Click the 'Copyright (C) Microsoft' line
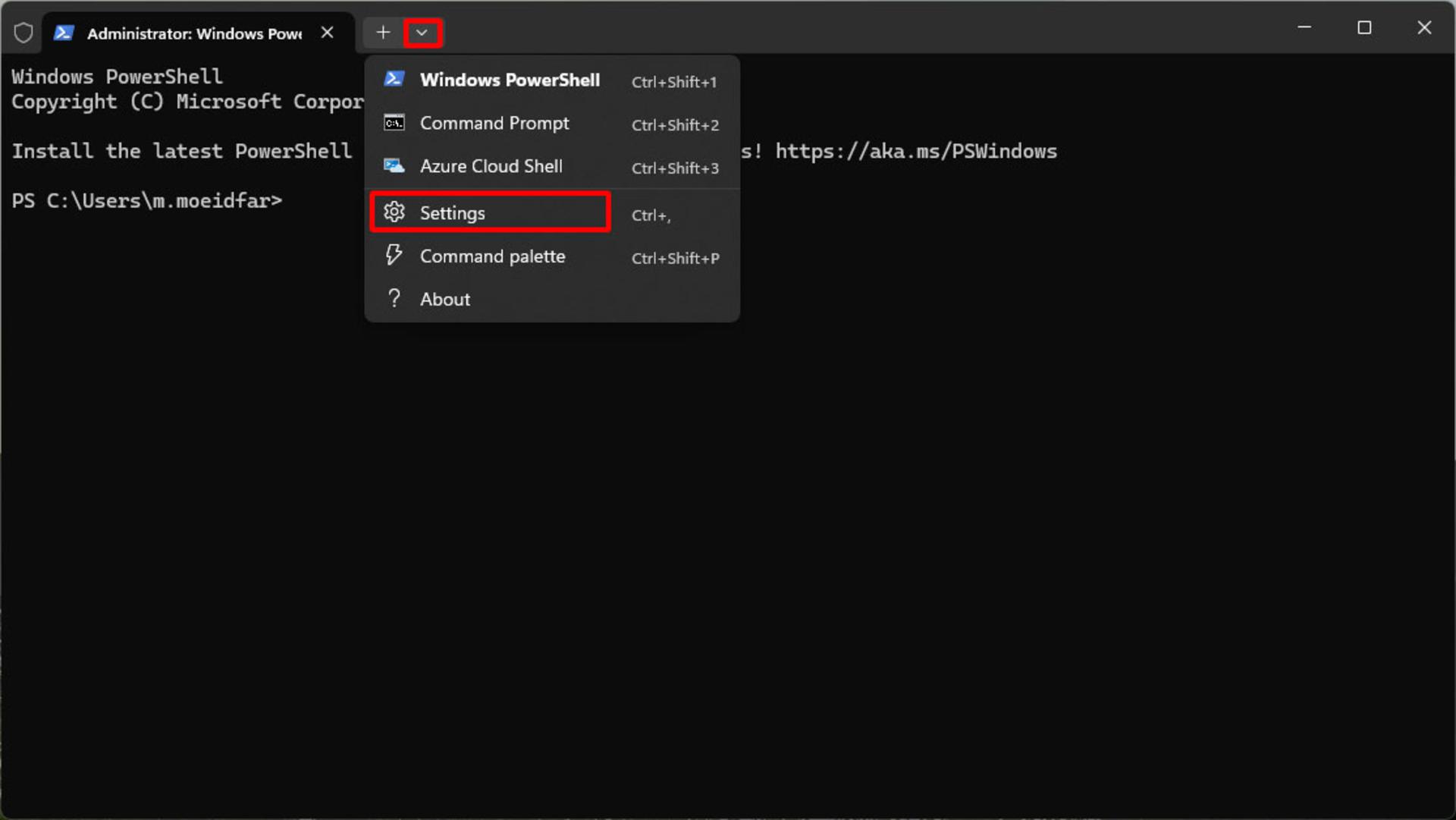Image resolution: width=1456 pixels, height=820 pixels. [x=187, y=102]
